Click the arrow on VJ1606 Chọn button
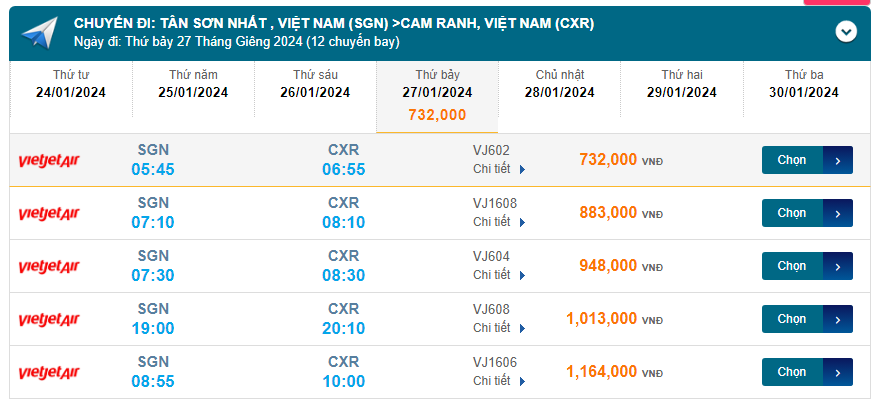 point(838,372)
